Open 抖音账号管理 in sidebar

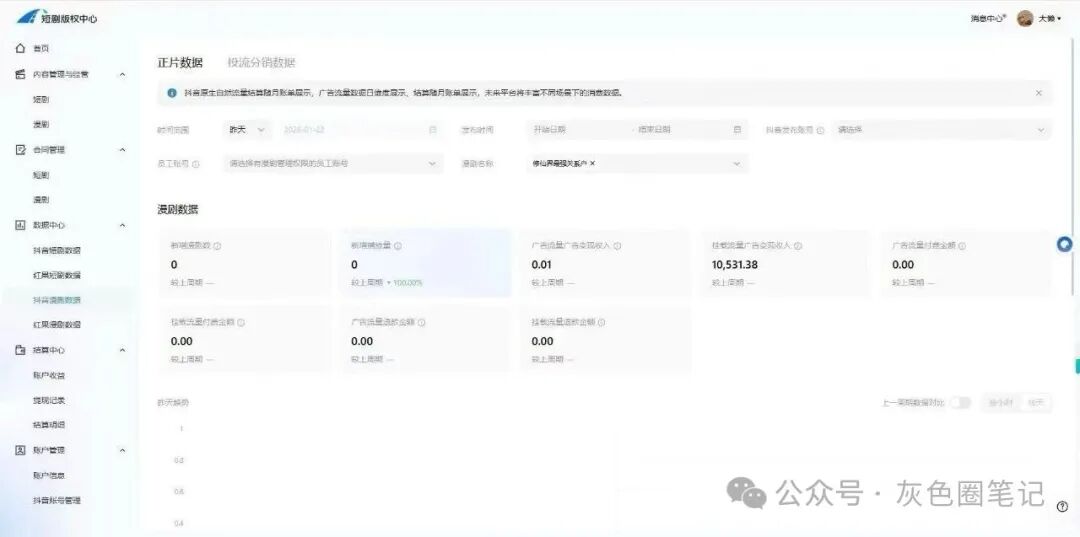pos(57,501)
